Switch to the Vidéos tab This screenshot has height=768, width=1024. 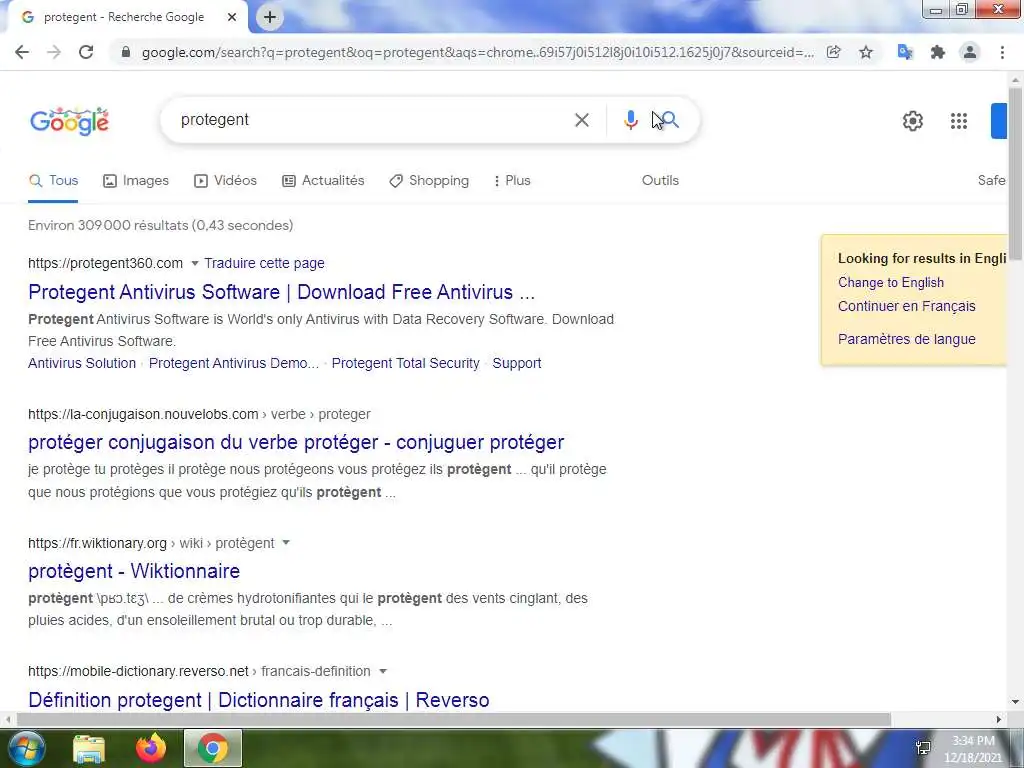pos(225,181)
